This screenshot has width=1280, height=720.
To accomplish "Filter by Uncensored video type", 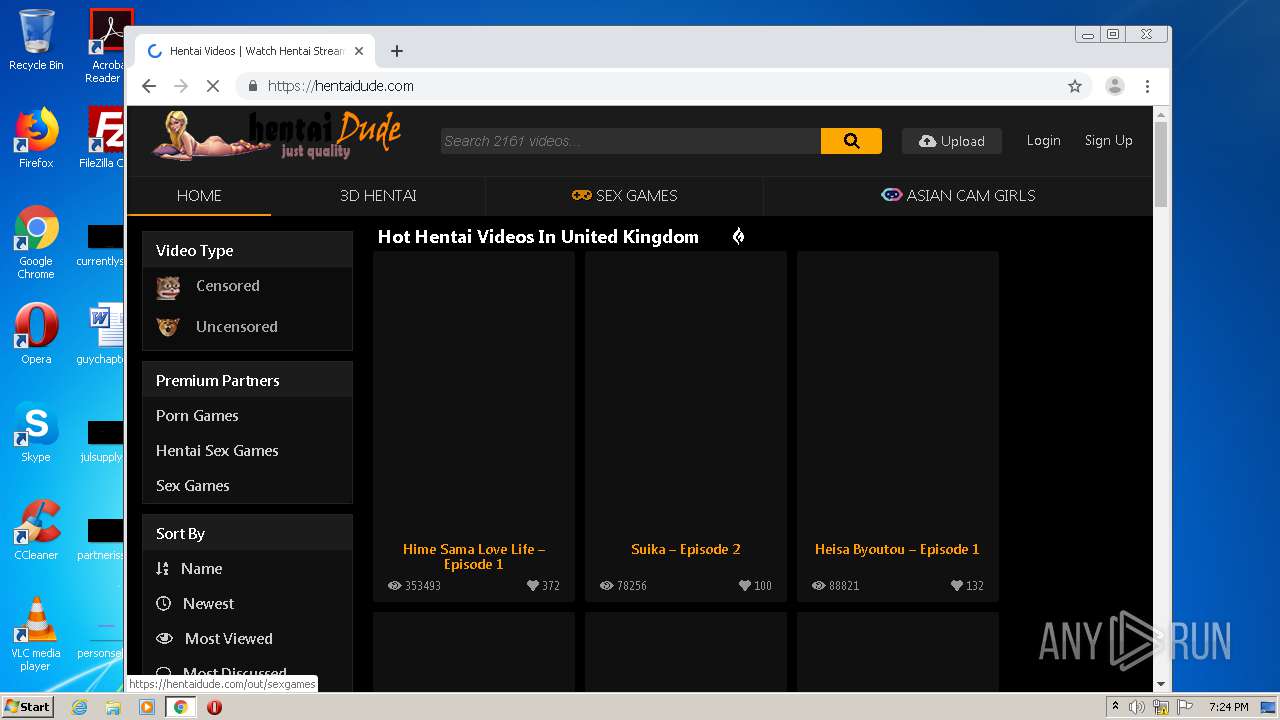I will [236, 327].
